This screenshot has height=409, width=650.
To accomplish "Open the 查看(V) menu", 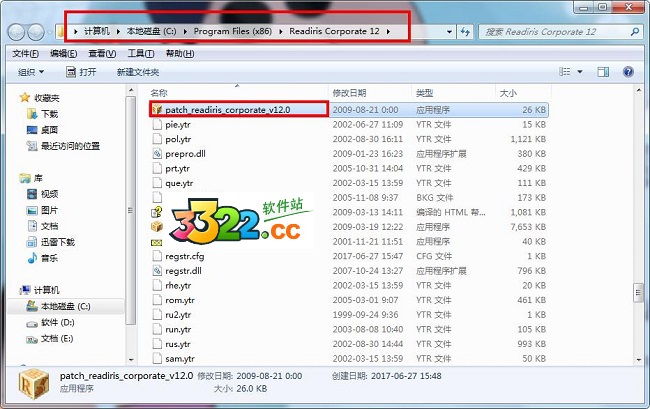I will (102, 53).
